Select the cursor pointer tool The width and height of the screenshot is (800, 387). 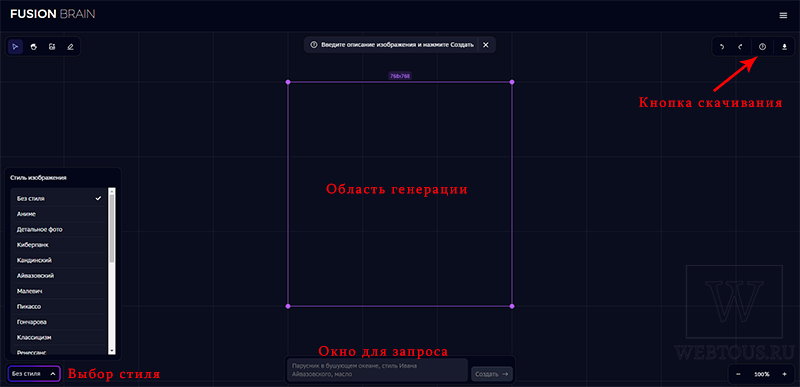pos(15,46)
